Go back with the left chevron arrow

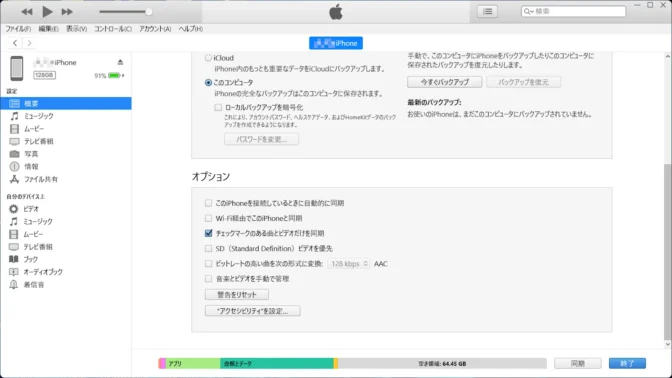click(15, 43)
